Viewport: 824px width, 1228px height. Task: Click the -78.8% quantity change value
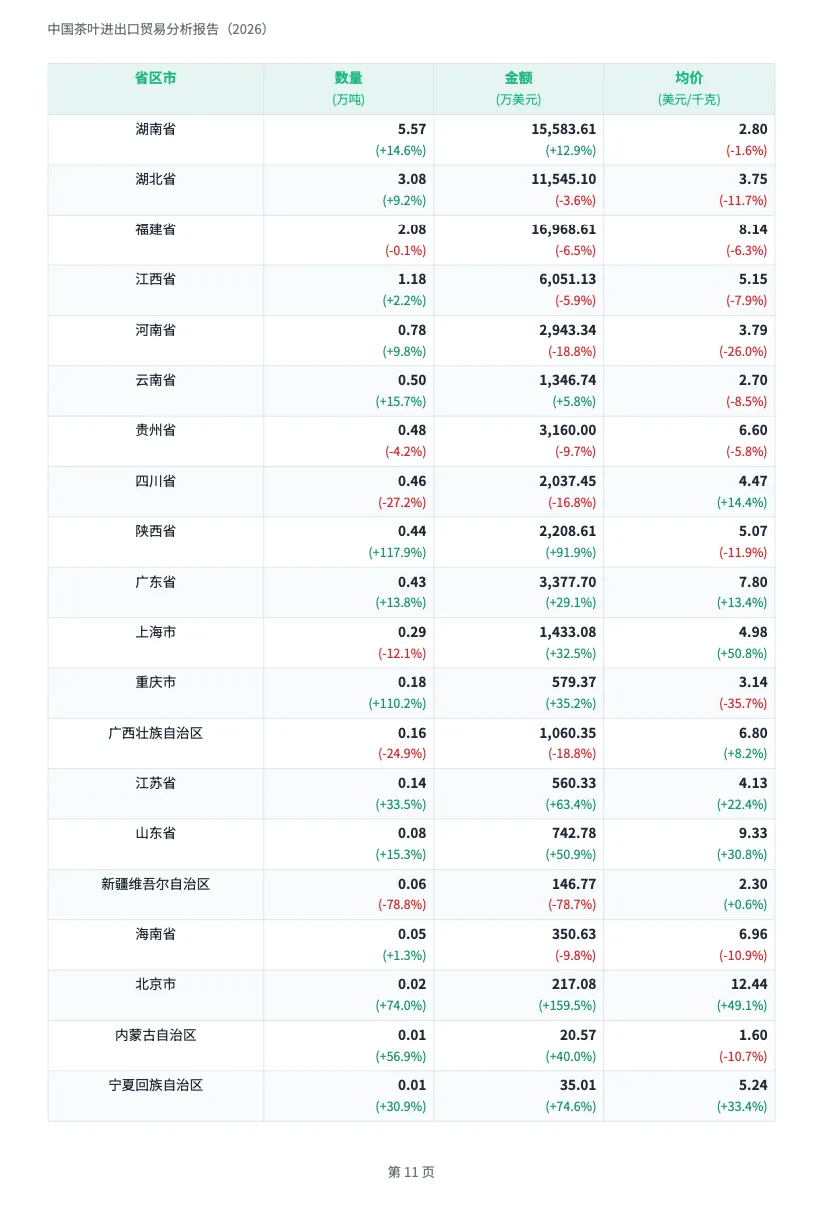coord(402,904)
